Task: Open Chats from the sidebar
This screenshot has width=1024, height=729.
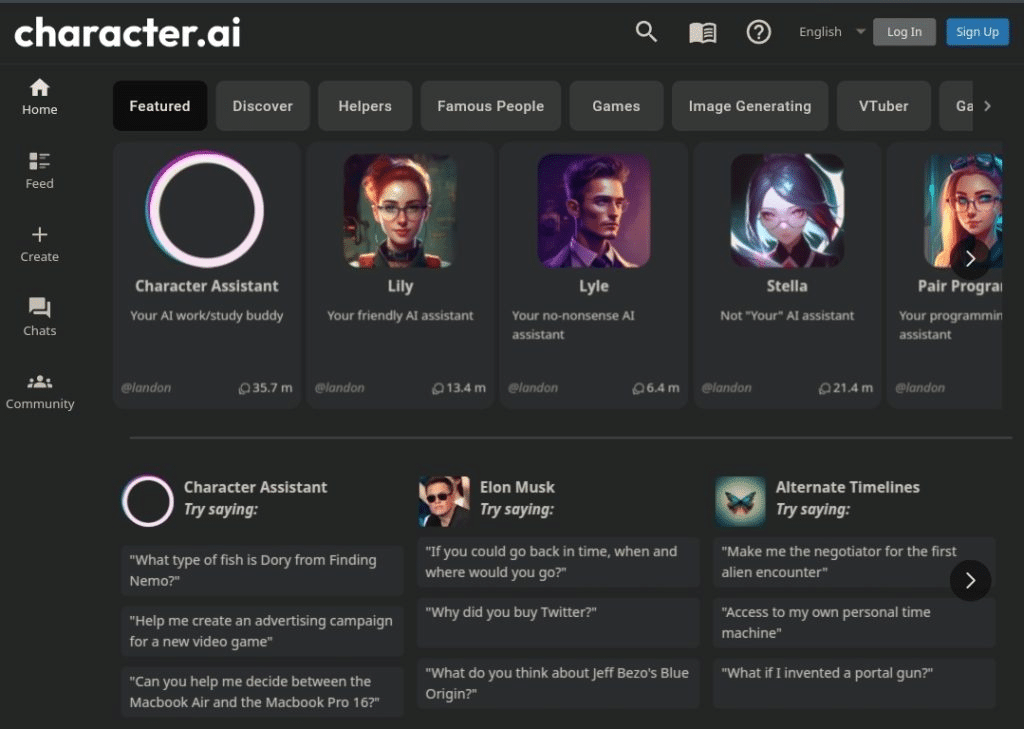Action: click(40, 317)
